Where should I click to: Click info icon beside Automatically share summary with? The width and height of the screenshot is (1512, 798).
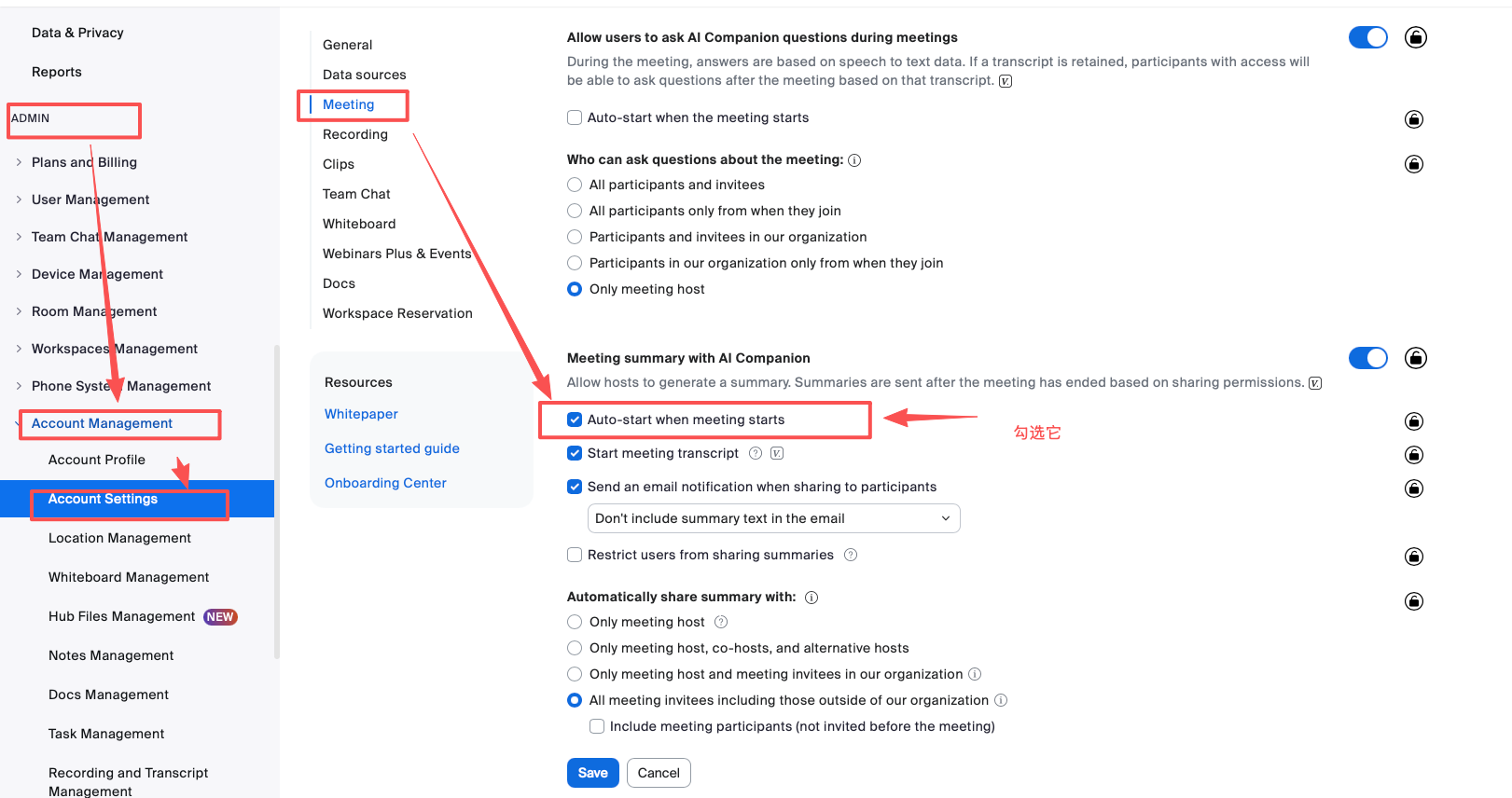pos(811,598)
